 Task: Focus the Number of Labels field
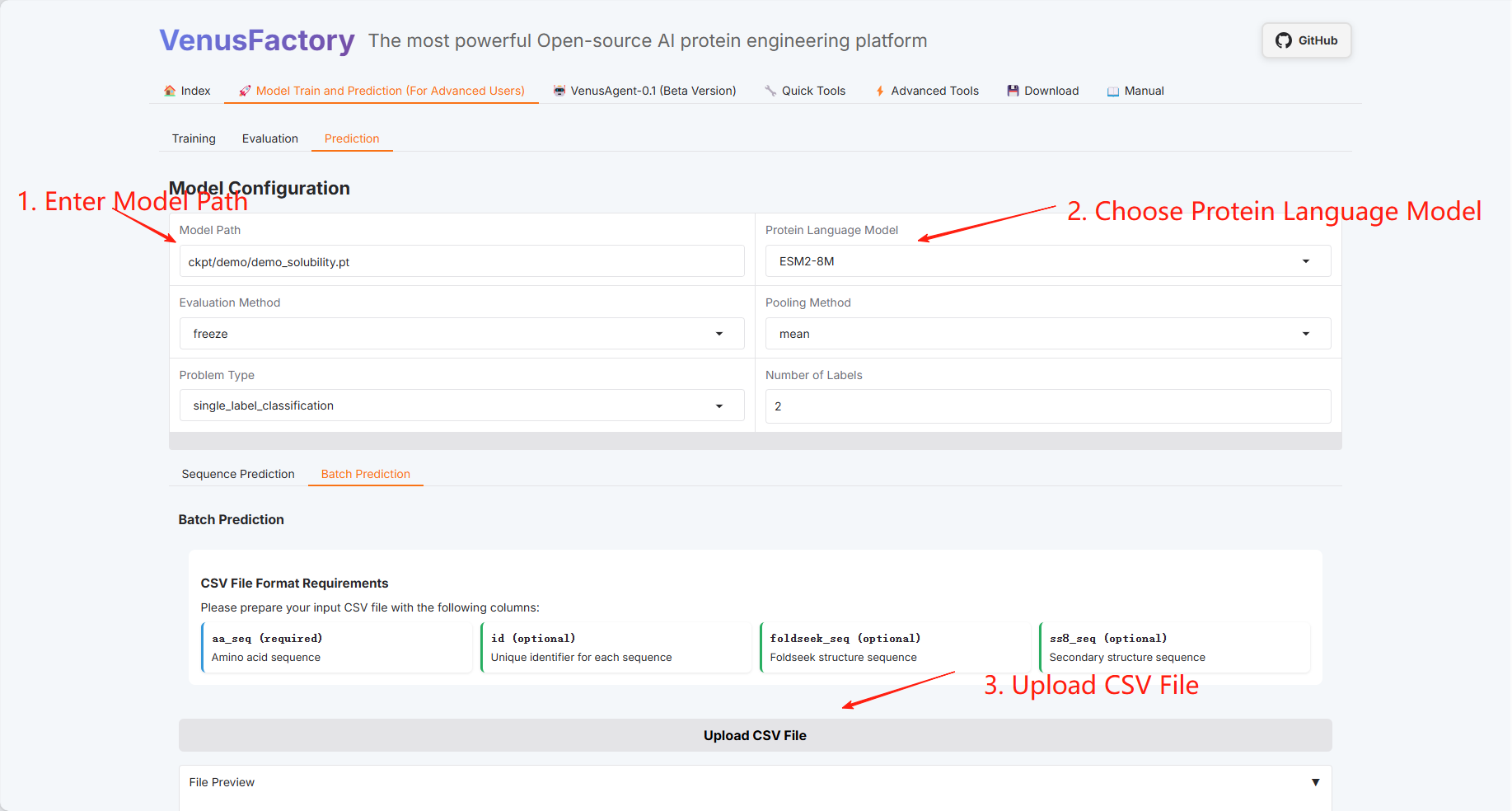click(1047, 406)
